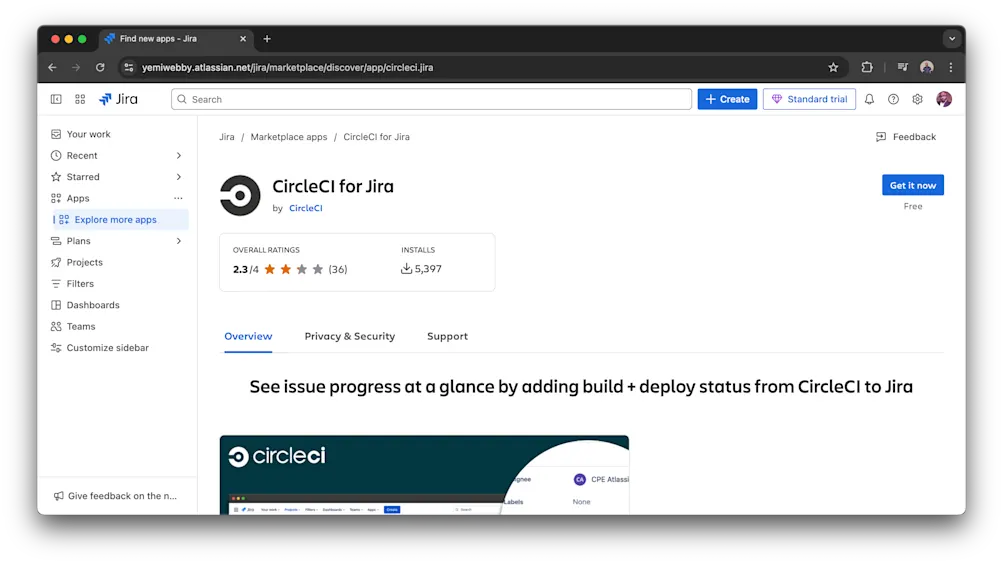Close the Find new apps tab
Screen dimensions: 1003x564
[x=243, y=39]
